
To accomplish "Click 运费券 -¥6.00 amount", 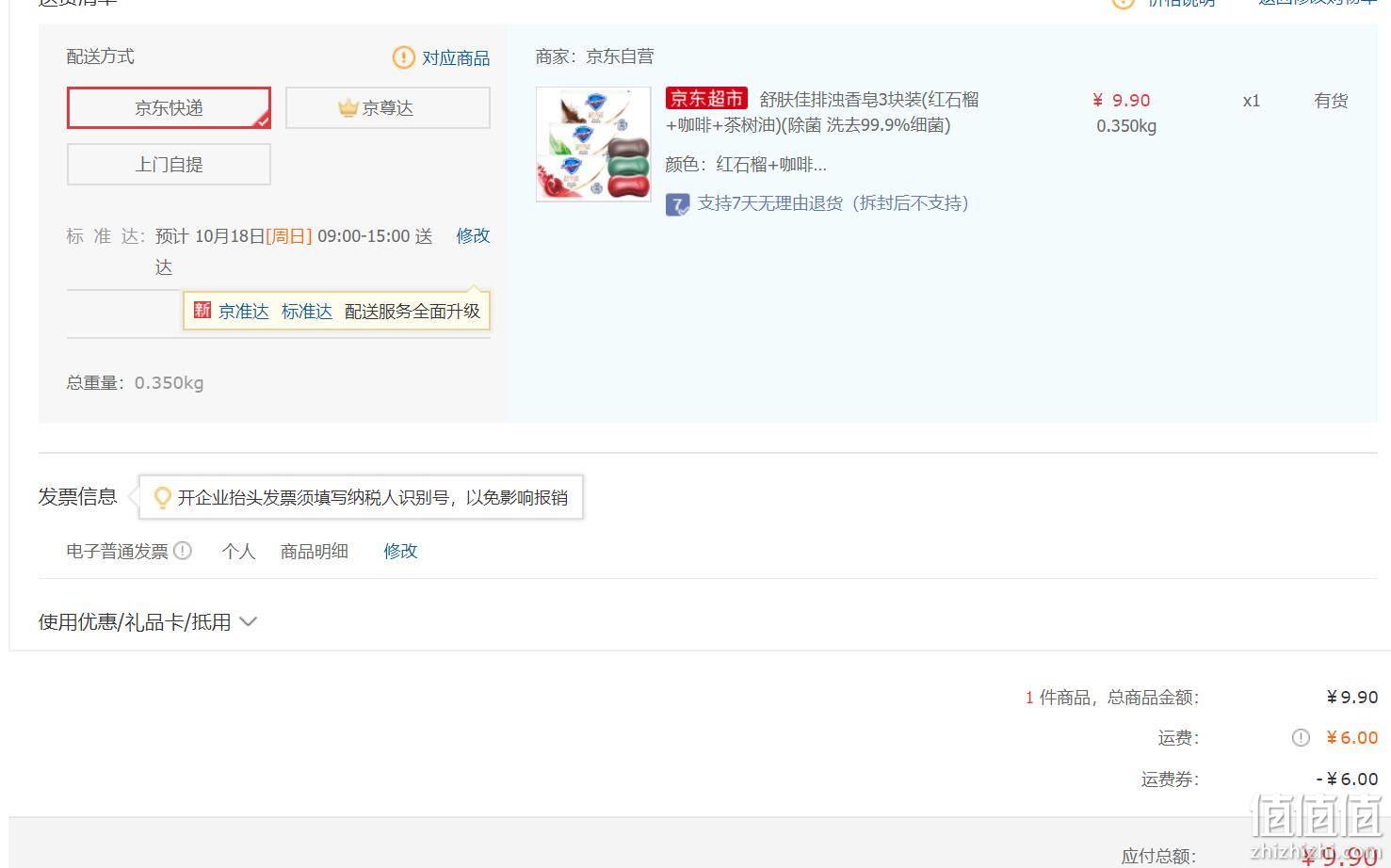I will point(1347,779).
